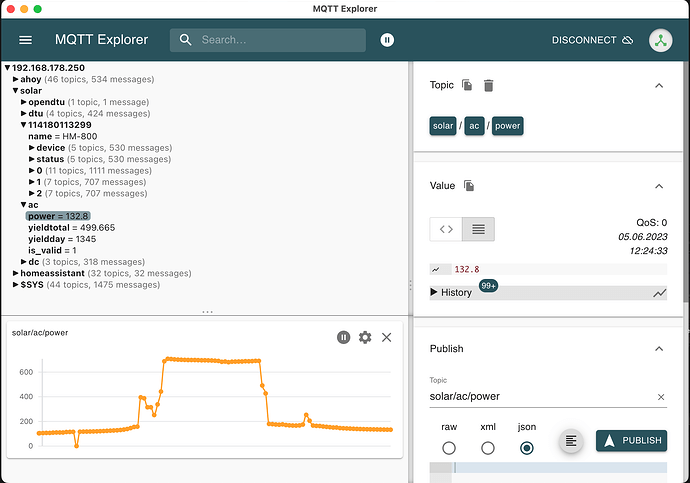Expand the 1 channel node
This screenshot has width=690, height=483.
[x=32, y=182]
